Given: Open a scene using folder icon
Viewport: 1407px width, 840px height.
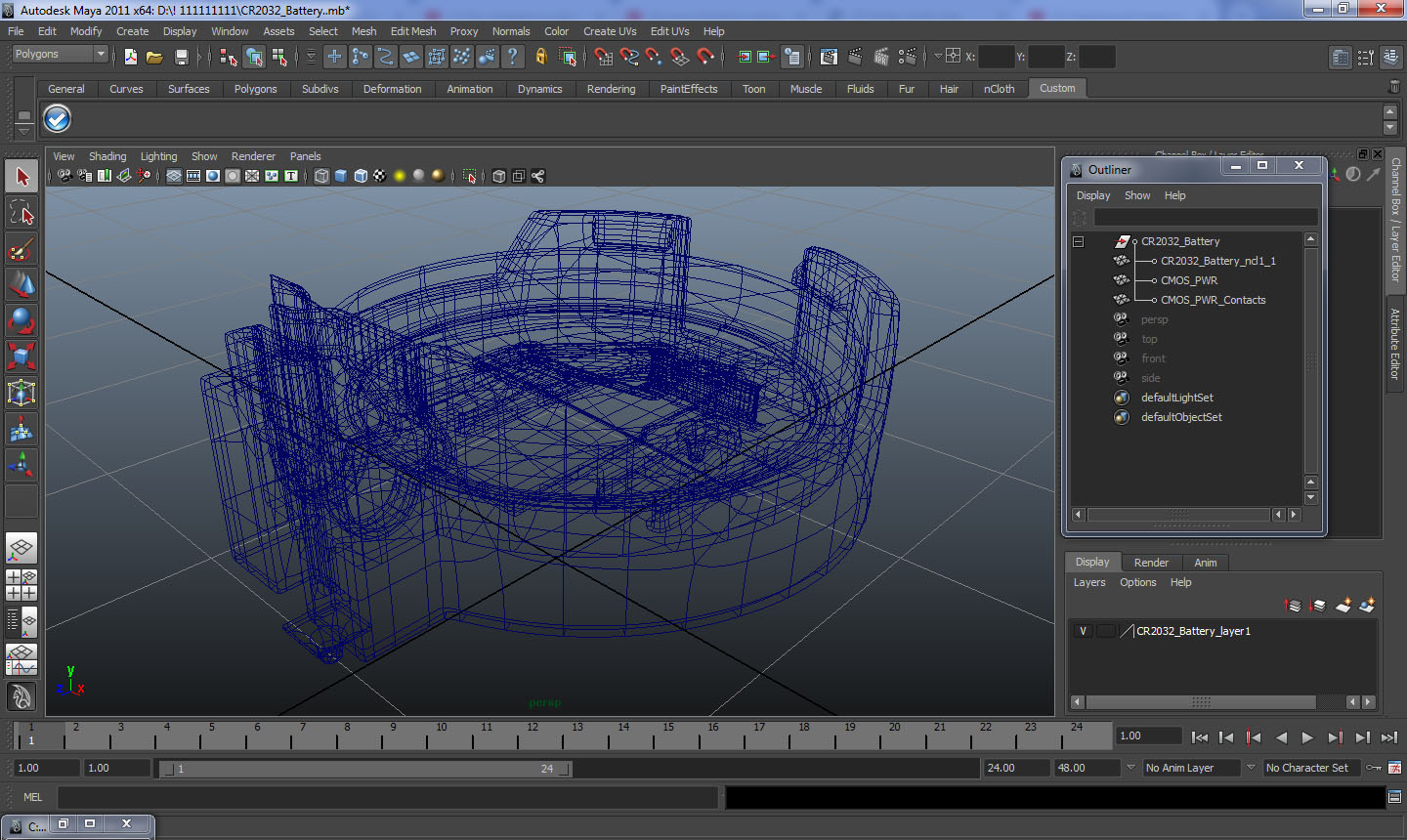Looking at the screenshot, I should coord(154,57).
